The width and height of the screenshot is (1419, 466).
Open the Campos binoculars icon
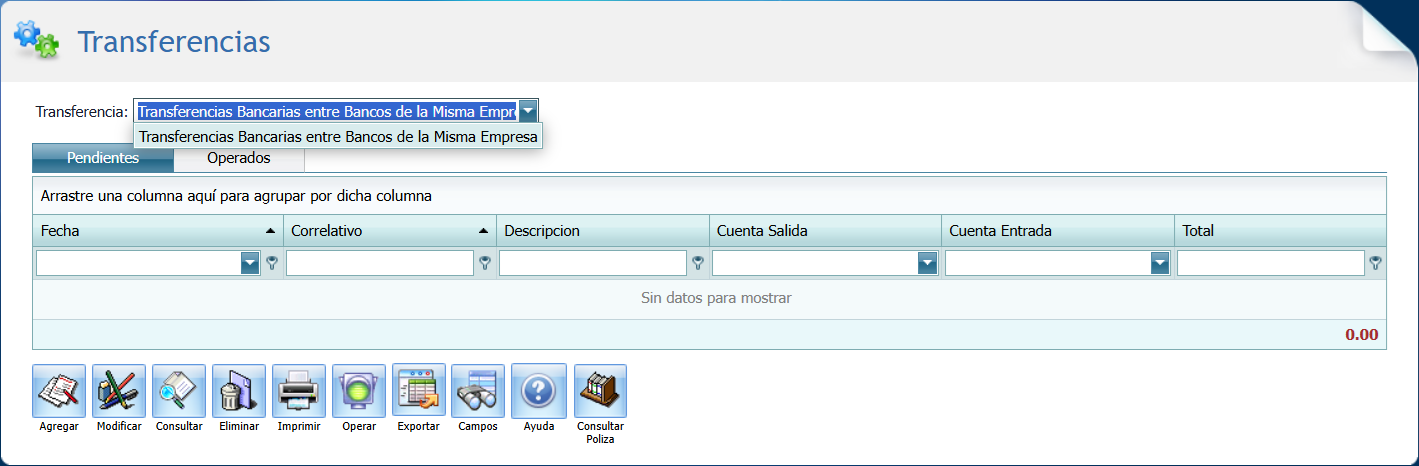(x=478, y=391)
